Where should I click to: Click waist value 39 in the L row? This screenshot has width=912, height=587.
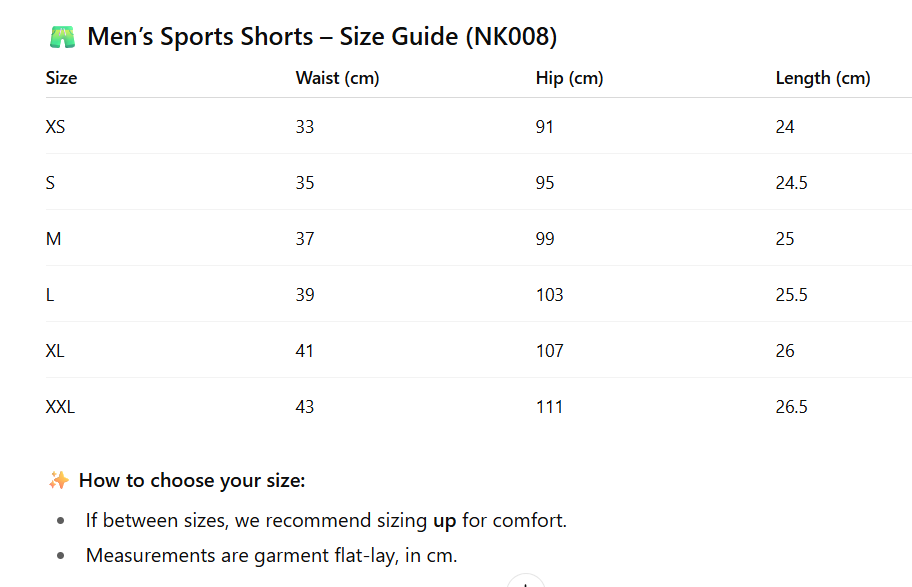point(305,295)
